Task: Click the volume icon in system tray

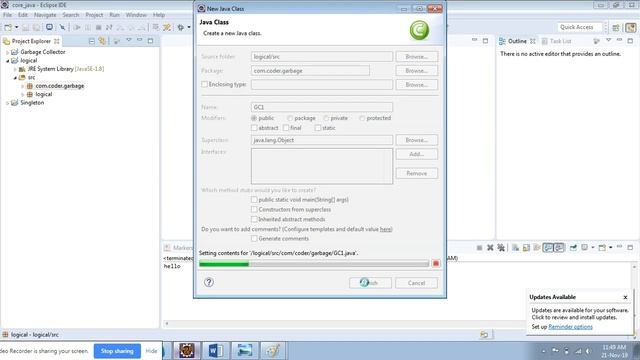Action: (x=589, y=351)
